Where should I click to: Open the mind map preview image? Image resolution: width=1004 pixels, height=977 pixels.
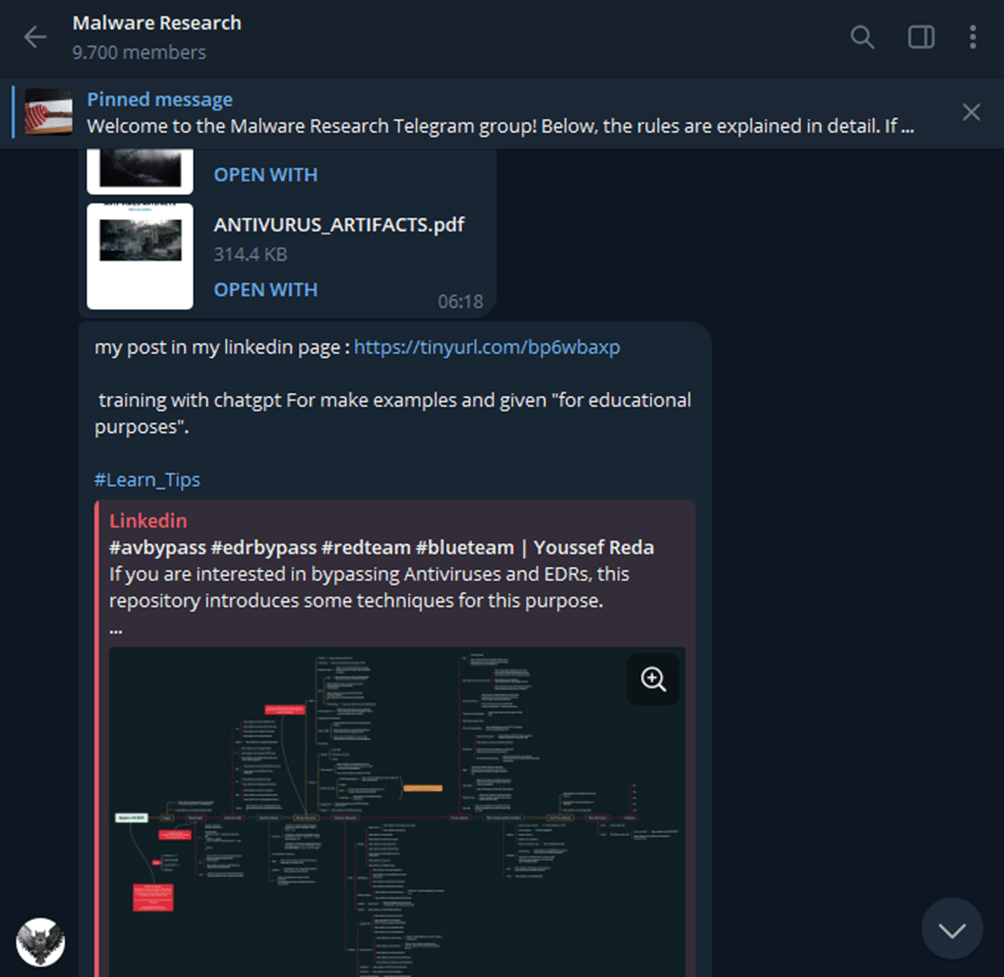(x=397, y=812)
